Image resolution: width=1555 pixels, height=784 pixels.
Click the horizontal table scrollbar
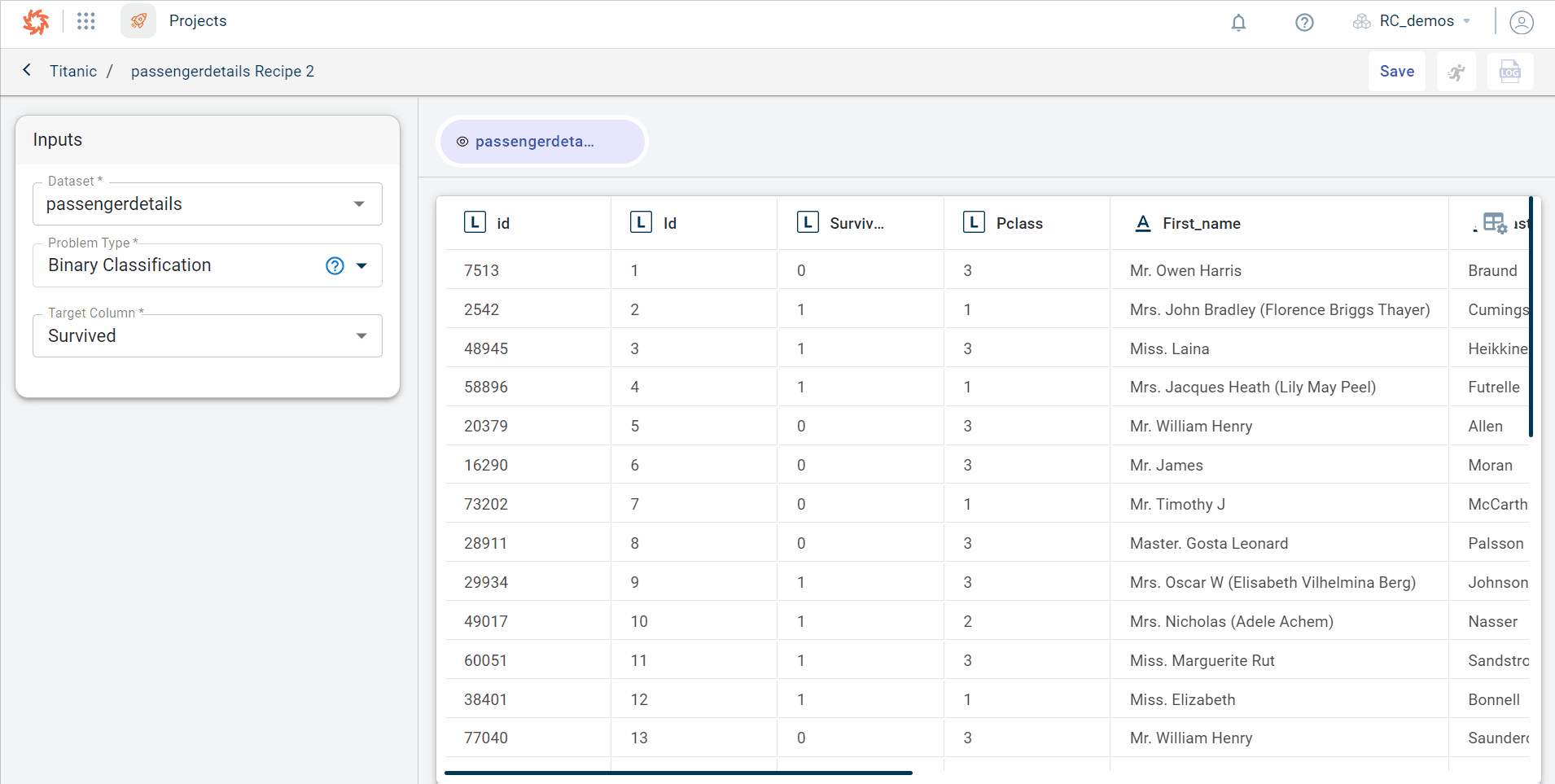[x=678, y=772]
